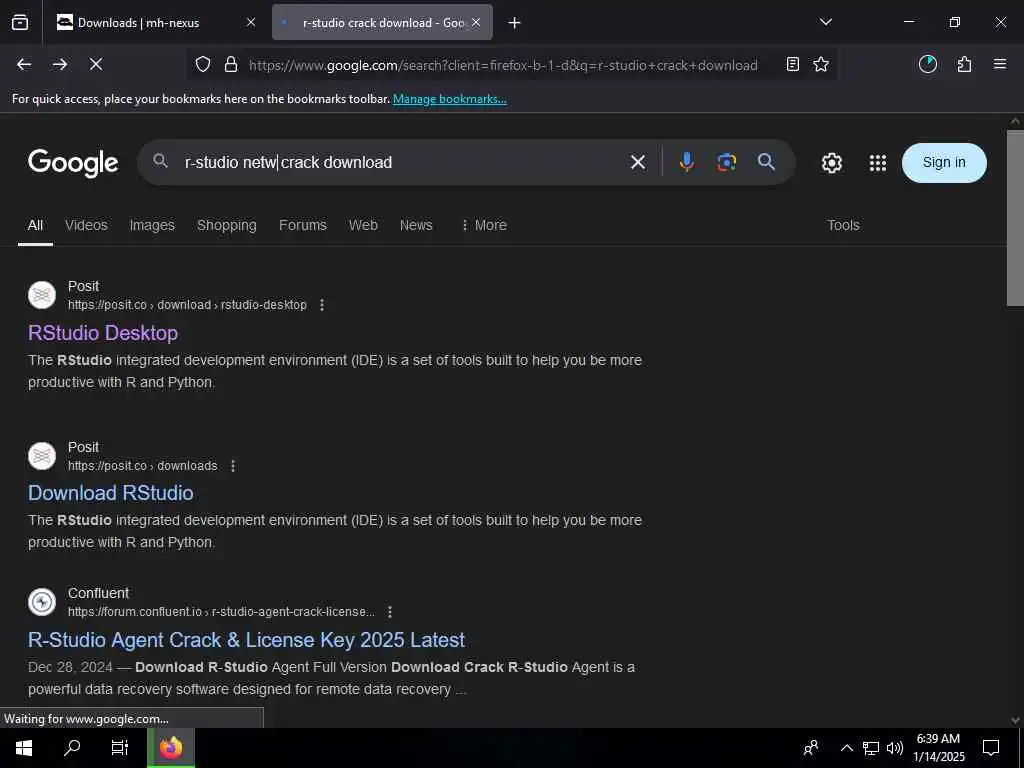Clear the search query with X
The image size is (1024, 768).
pyautogui.click(x=638, y=162)
